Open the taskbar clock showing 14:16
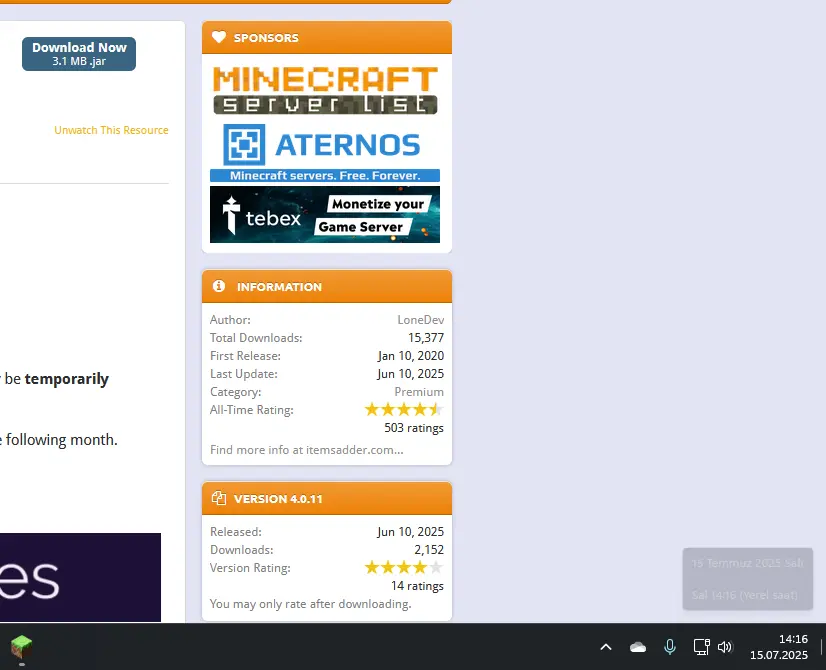This screenshot has width=826, height=670. (x=779, y=647)
